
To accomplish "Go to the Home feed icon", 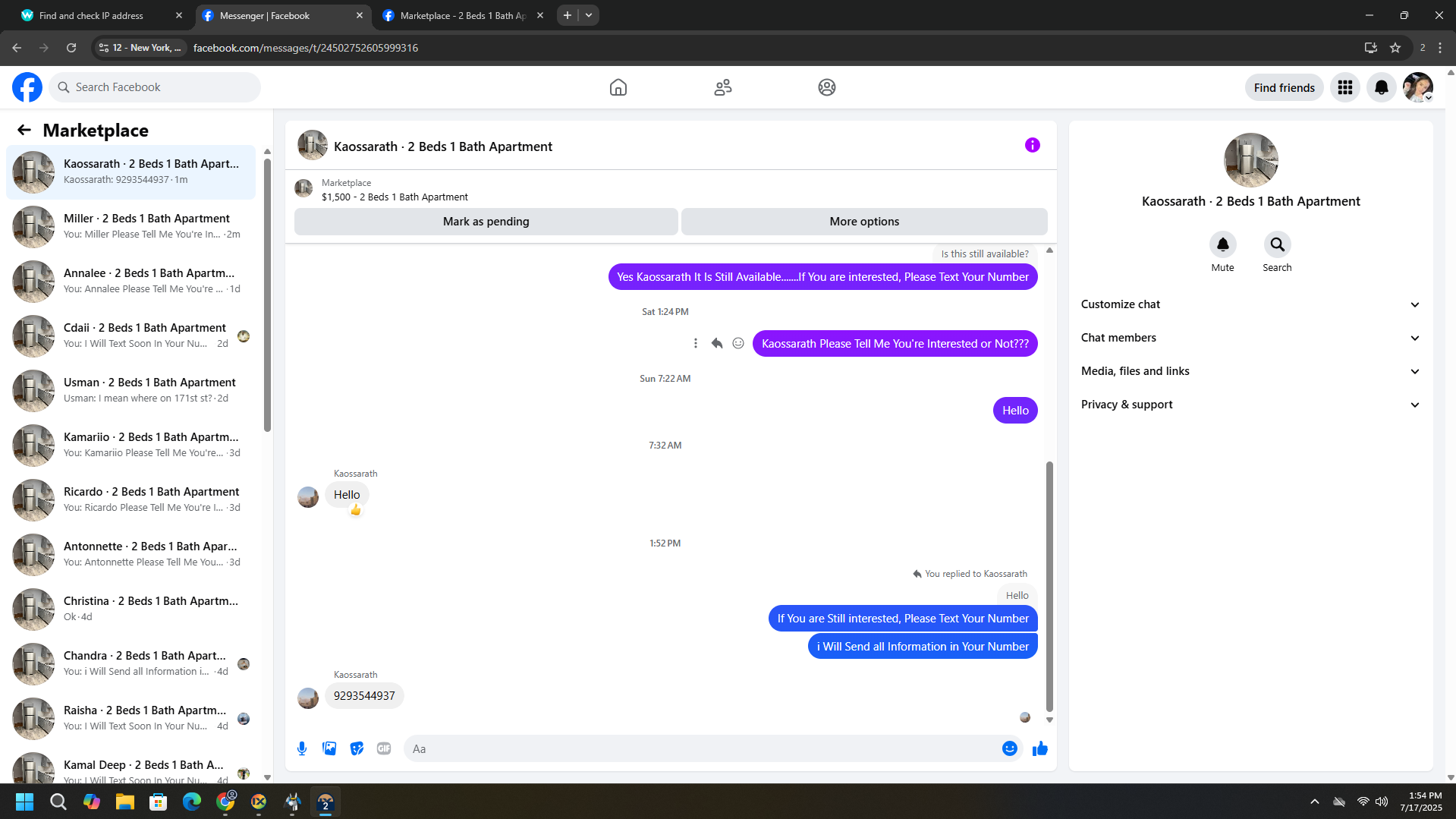I will [618, 87].
